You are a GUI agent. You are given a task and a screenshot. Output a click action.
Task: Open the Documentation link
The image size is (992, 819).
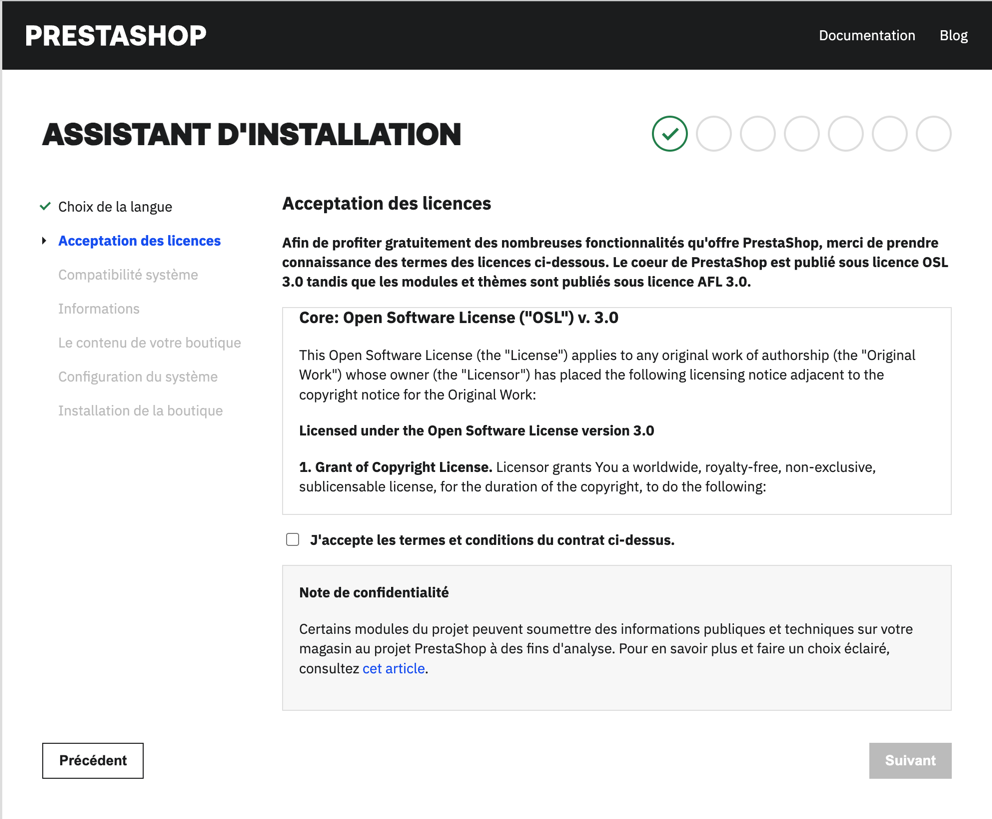867,35
